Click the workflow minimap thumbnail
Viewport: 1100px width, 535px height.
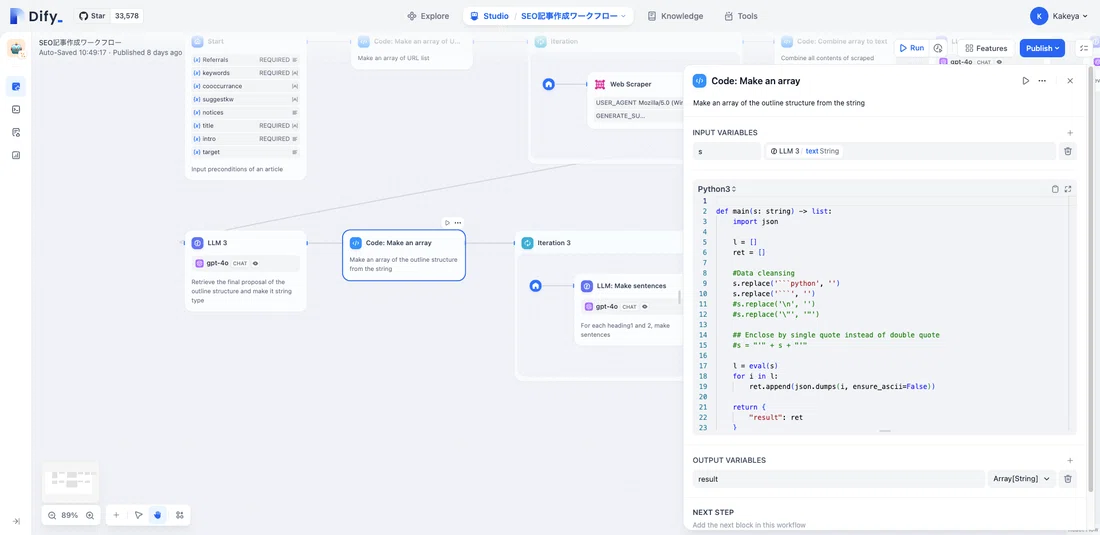tap(70, 482)
